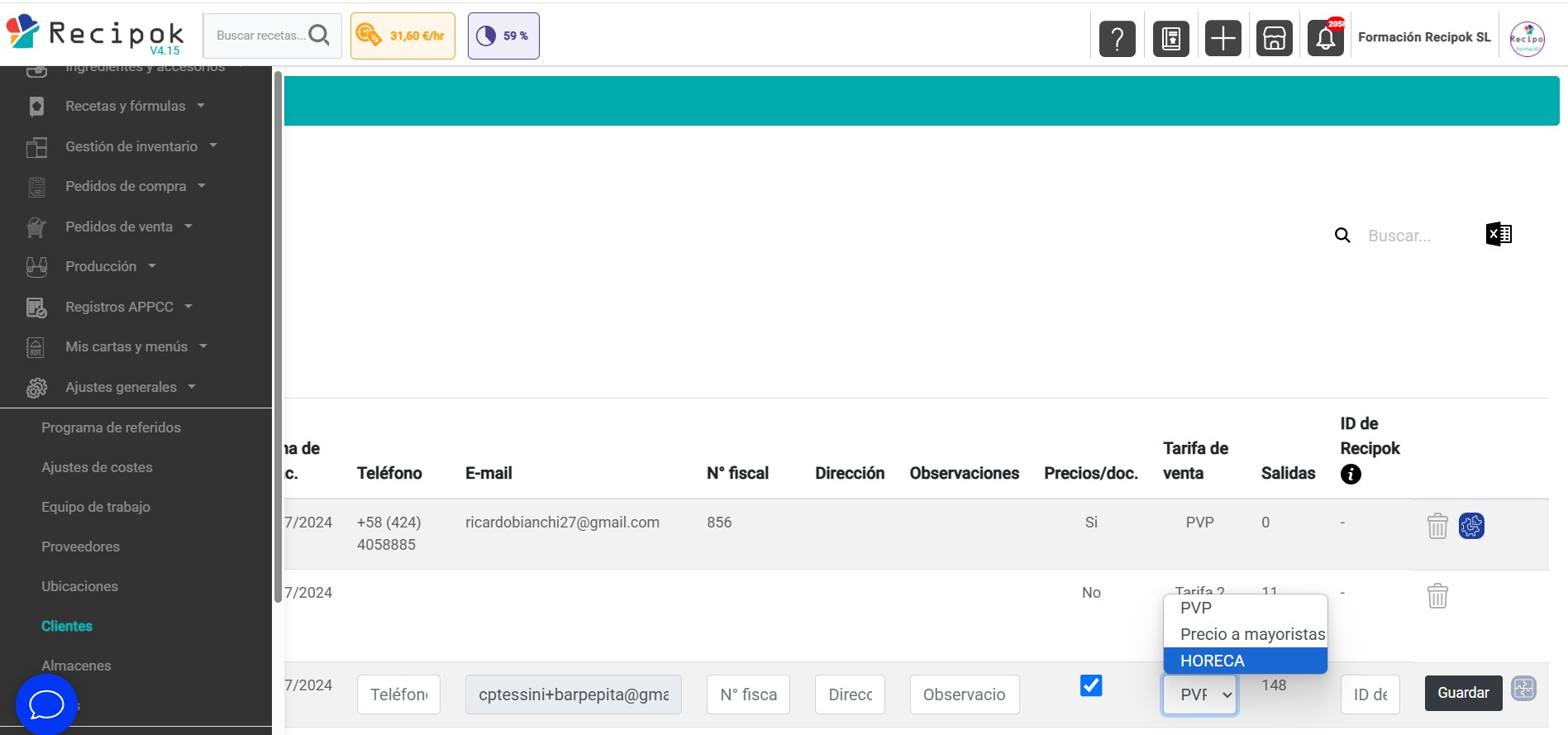
Task: Click the Pedidos de venta cart icon
Action: coord(36,227)
